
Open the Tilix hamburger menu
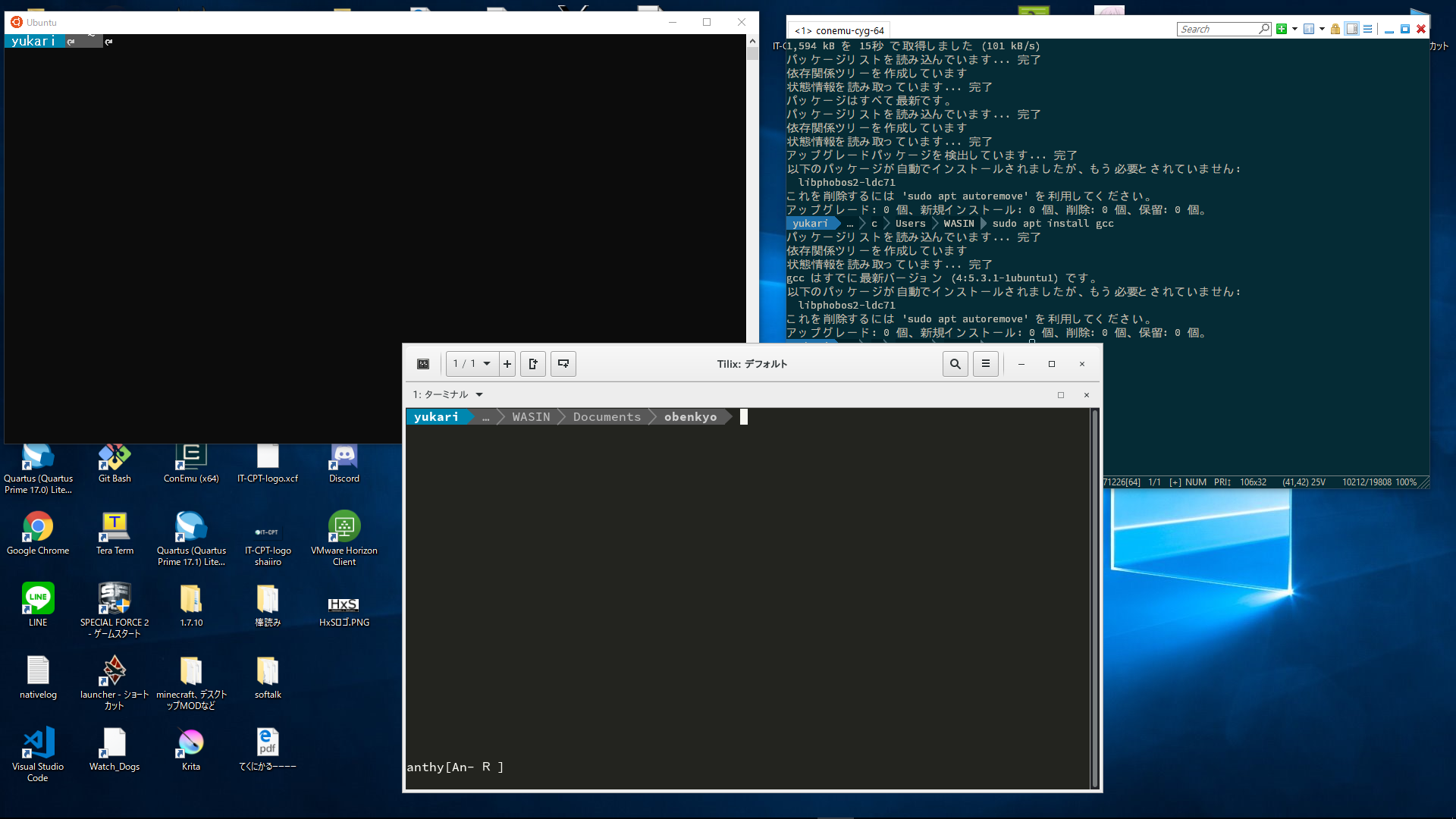pos(986,364)
